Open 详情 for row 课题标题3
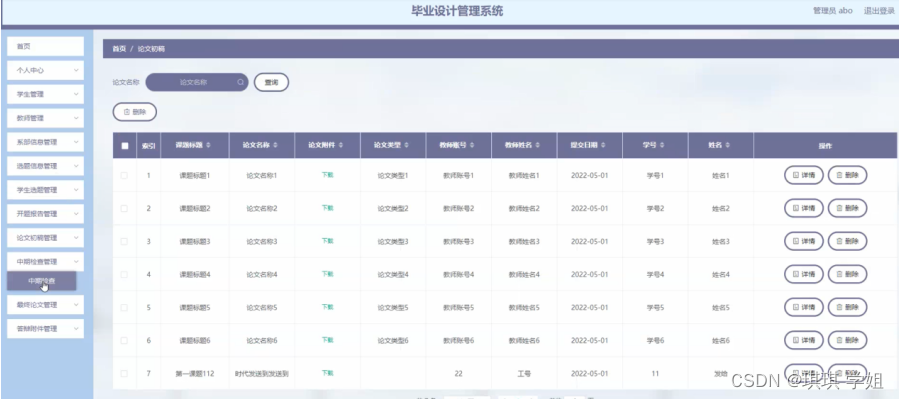 click(x=804, y=241)
